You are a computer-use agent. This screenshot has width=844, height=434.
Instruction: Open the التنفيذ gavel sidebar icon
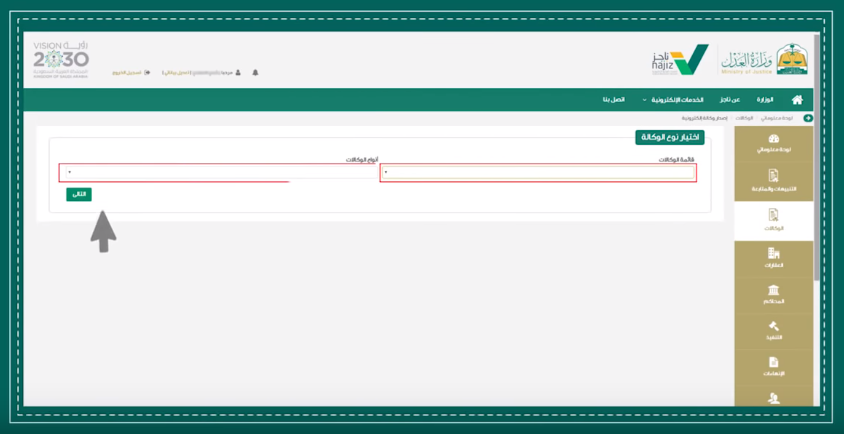773,331
